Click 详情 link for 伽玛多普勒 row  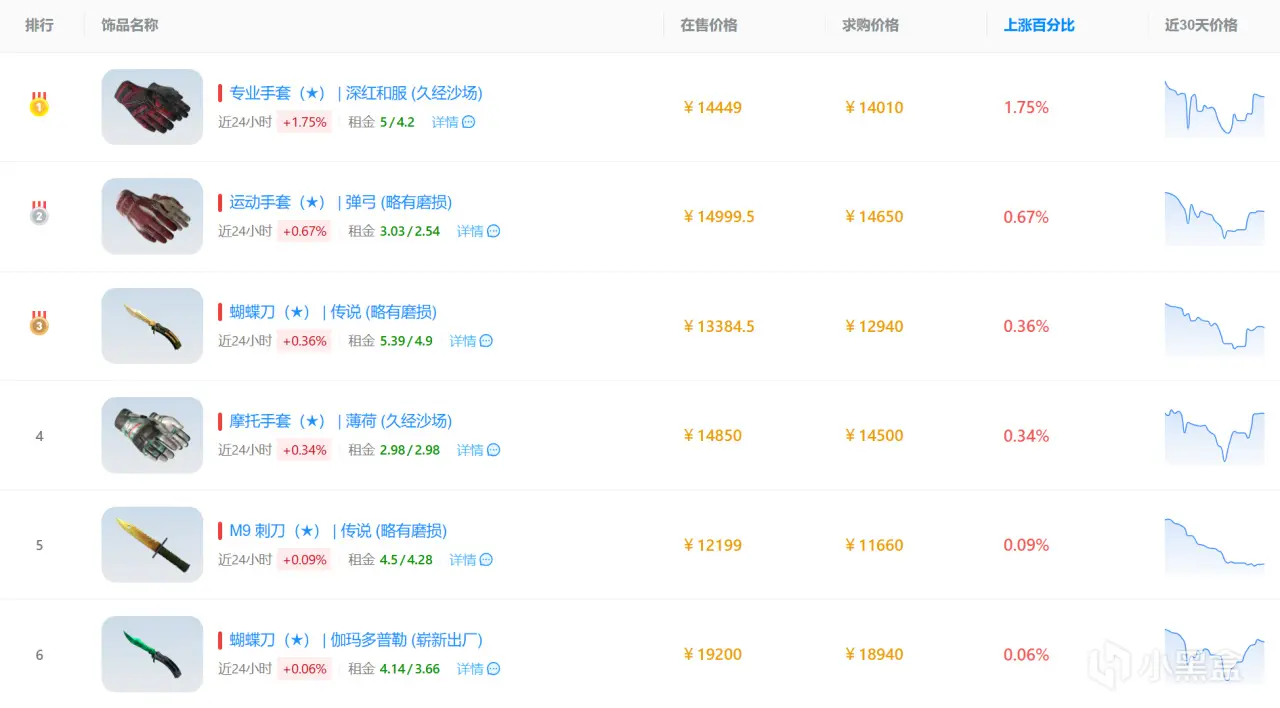point(470,669)
